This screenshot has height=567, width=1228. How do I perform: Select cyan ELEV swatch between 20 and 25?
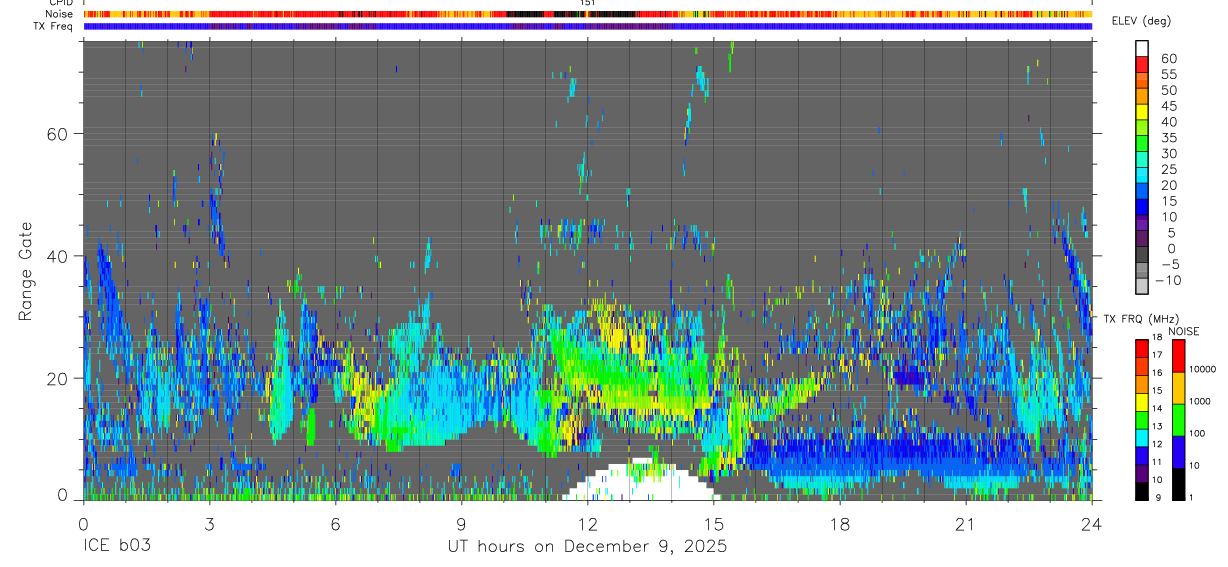(x=1142, y=177)
